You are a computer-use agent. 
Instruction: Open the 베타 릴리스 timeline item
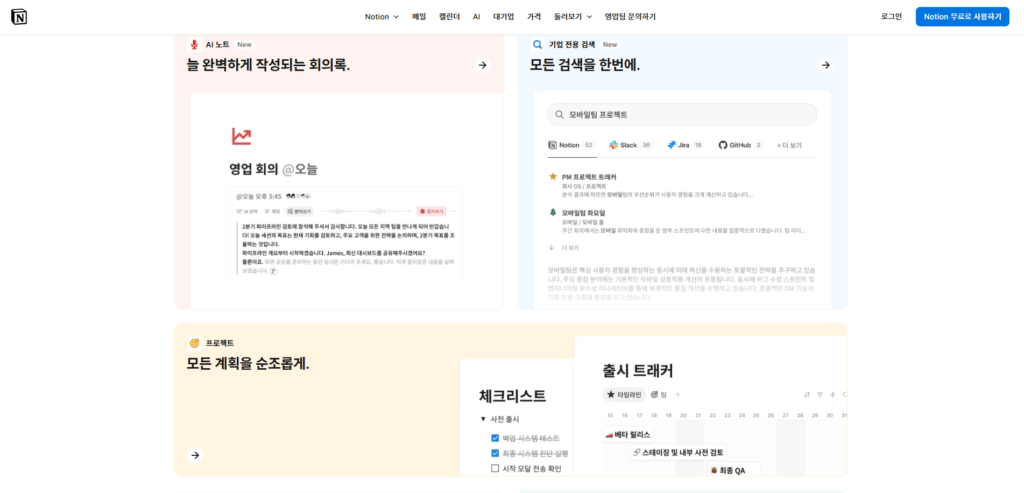pos(628,434)
